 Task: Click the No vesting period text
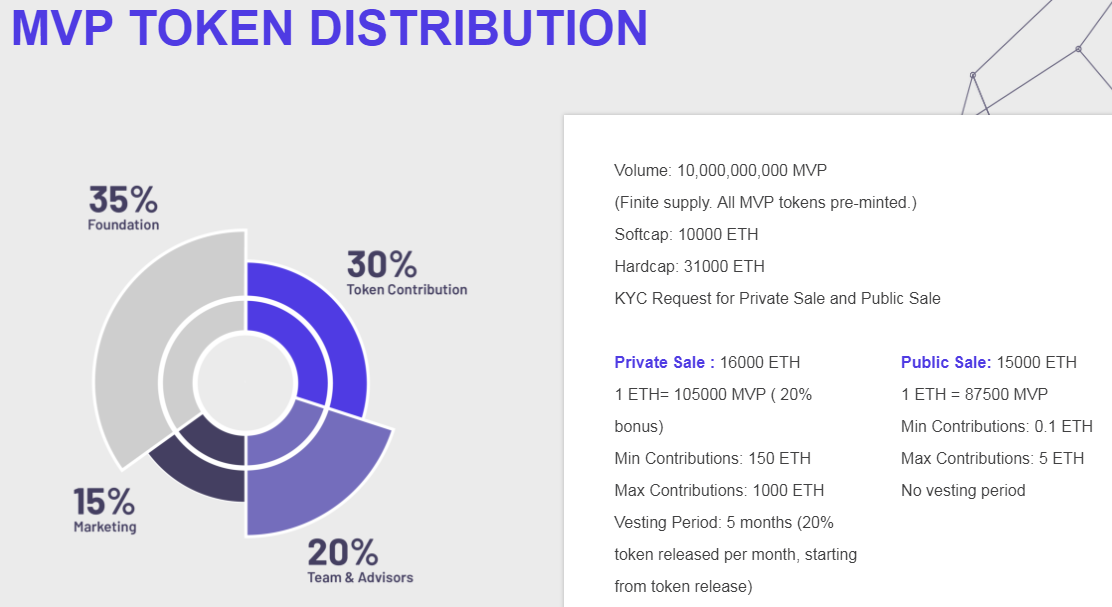pos(963,490)
